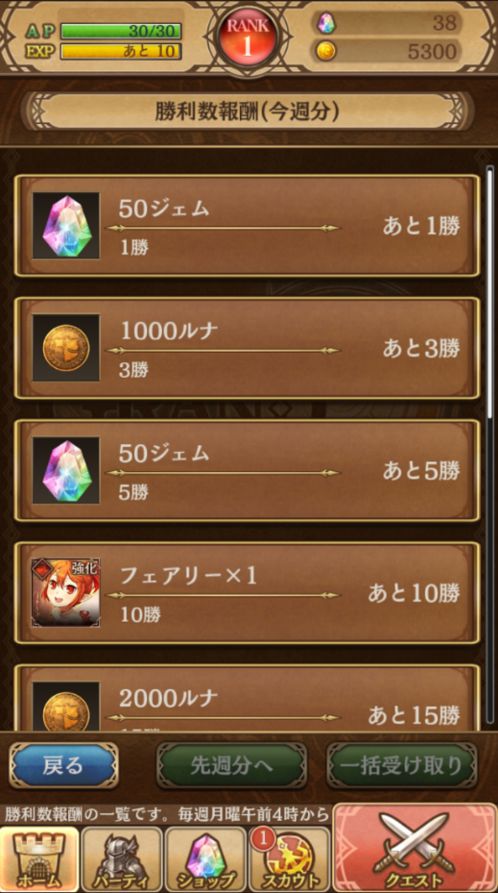Screen dimensions: 498x893
Task: Click the gold coin counter showing 5300
Action: pos(387,51)
